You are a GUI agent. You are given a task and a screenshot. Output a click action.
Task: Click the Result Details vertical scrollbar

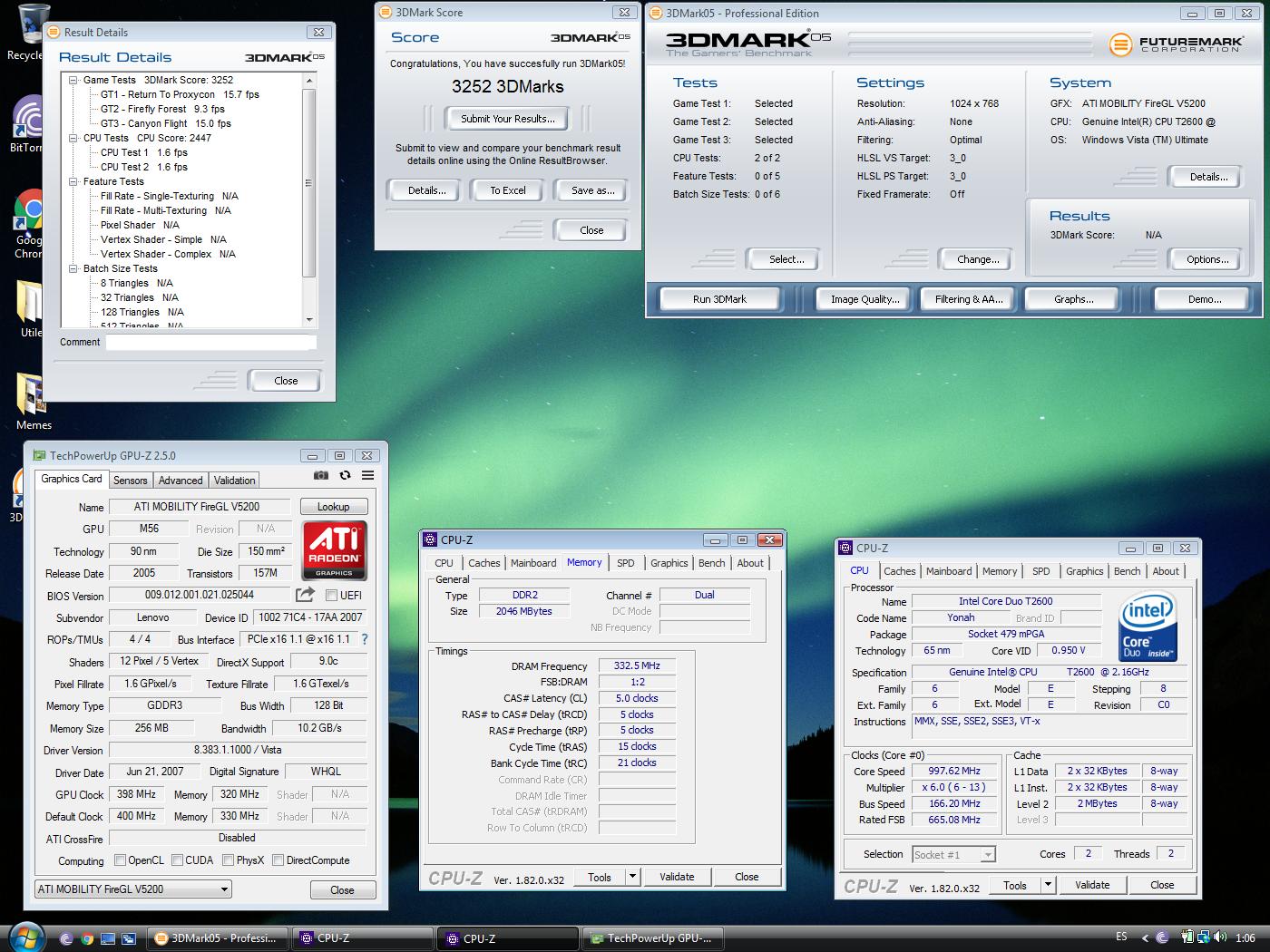point(309,200)
